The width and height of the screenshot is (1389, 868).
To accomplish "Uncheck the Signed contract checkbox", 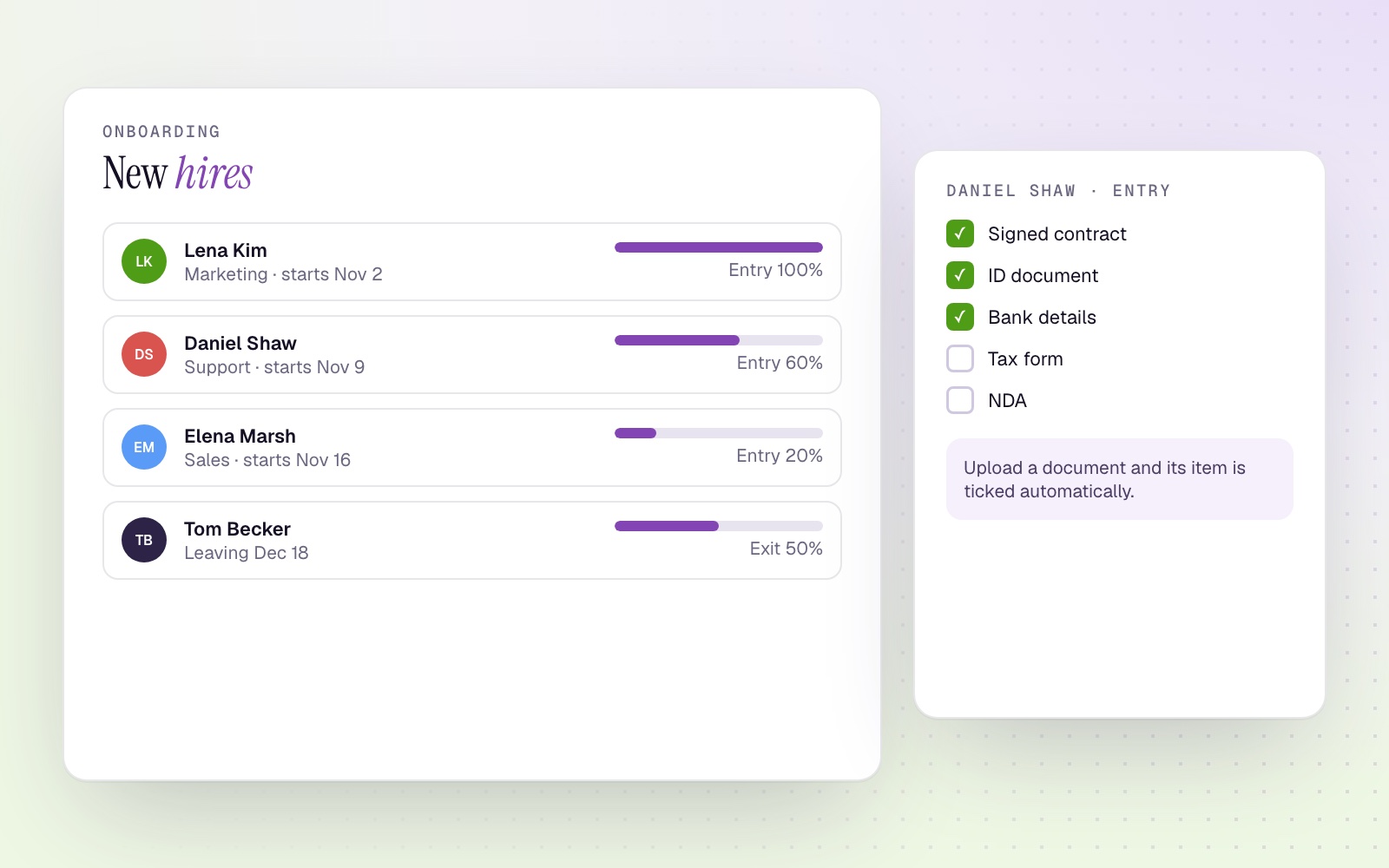I will 960,233.
